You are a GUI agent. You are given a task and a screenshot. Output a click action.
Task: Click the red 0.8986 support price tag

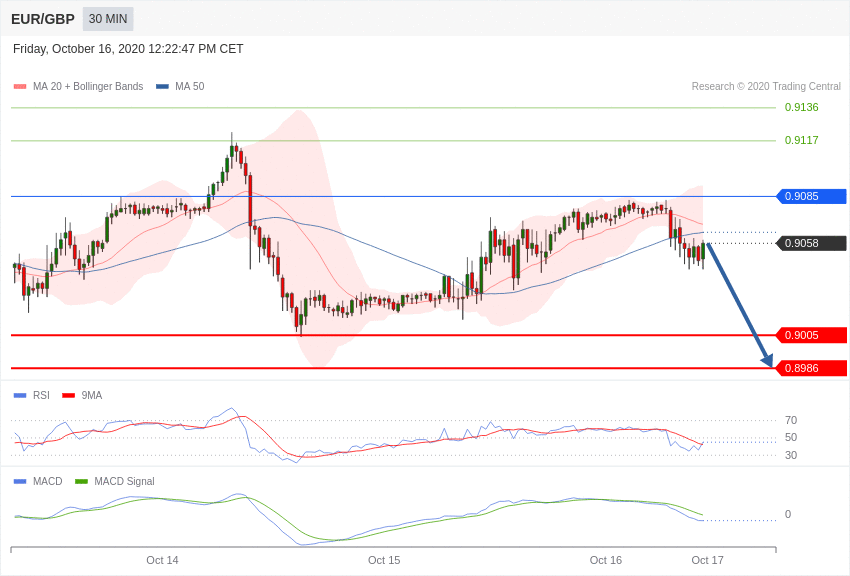tap(812, 368)
